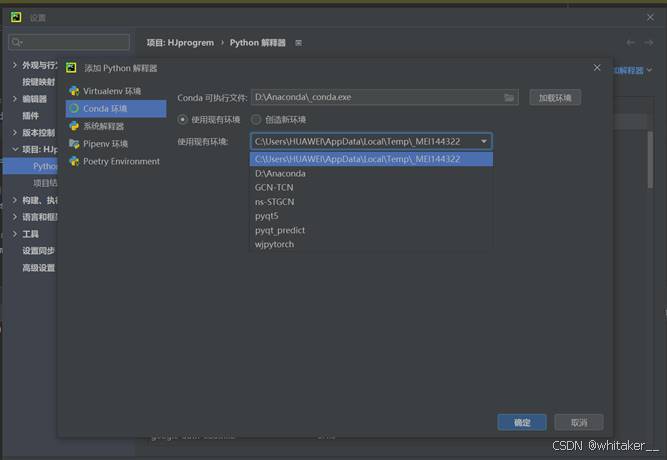Viewport: 667px width, 460px height.
Task: Collapse the Project: HJprogrem settings node
Action: [15, 149]
